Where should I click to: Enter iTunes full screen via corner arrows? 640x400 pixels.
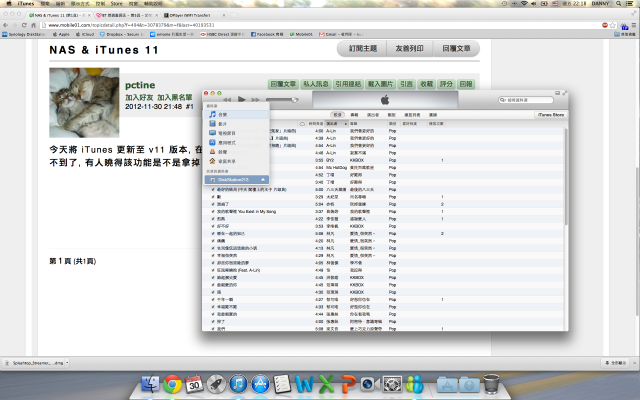click(564, 93)
